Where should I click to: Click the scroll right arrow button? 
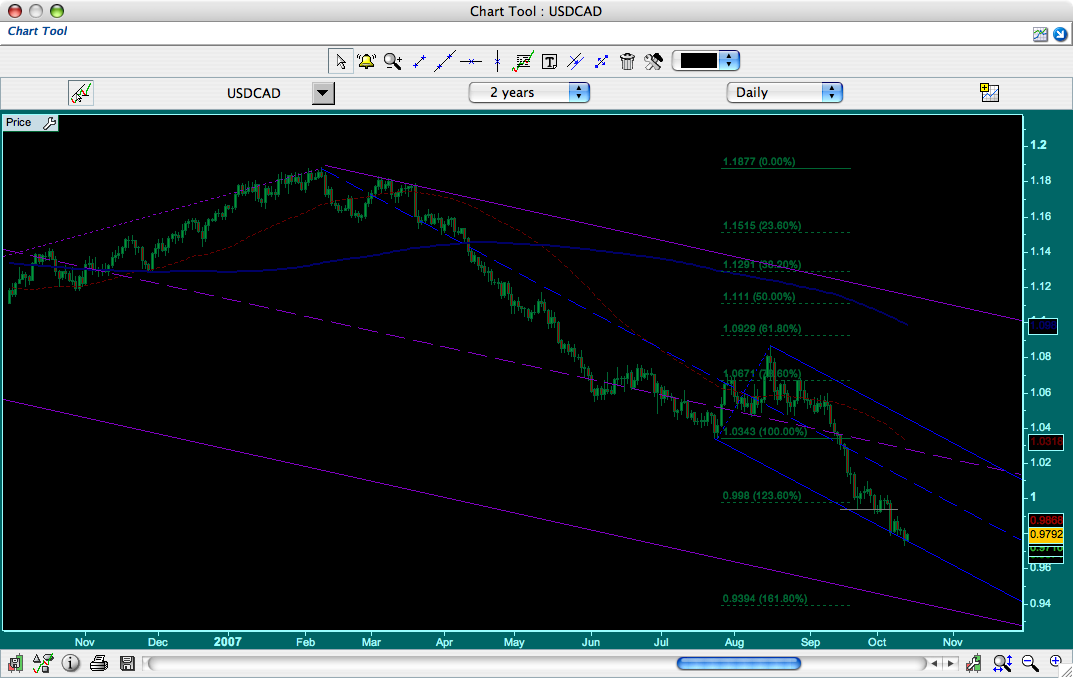[950, 663]
